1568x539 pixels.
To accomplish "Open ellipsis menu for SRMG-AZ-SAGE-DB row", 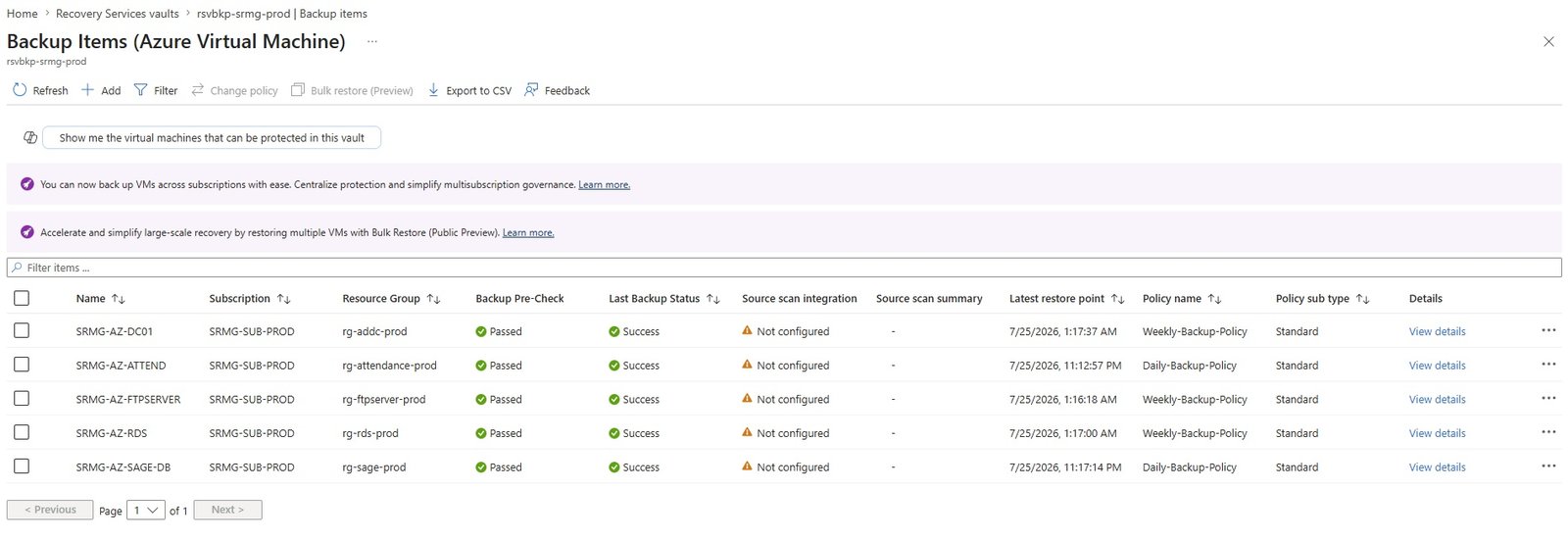I will tap(1548, 466).
